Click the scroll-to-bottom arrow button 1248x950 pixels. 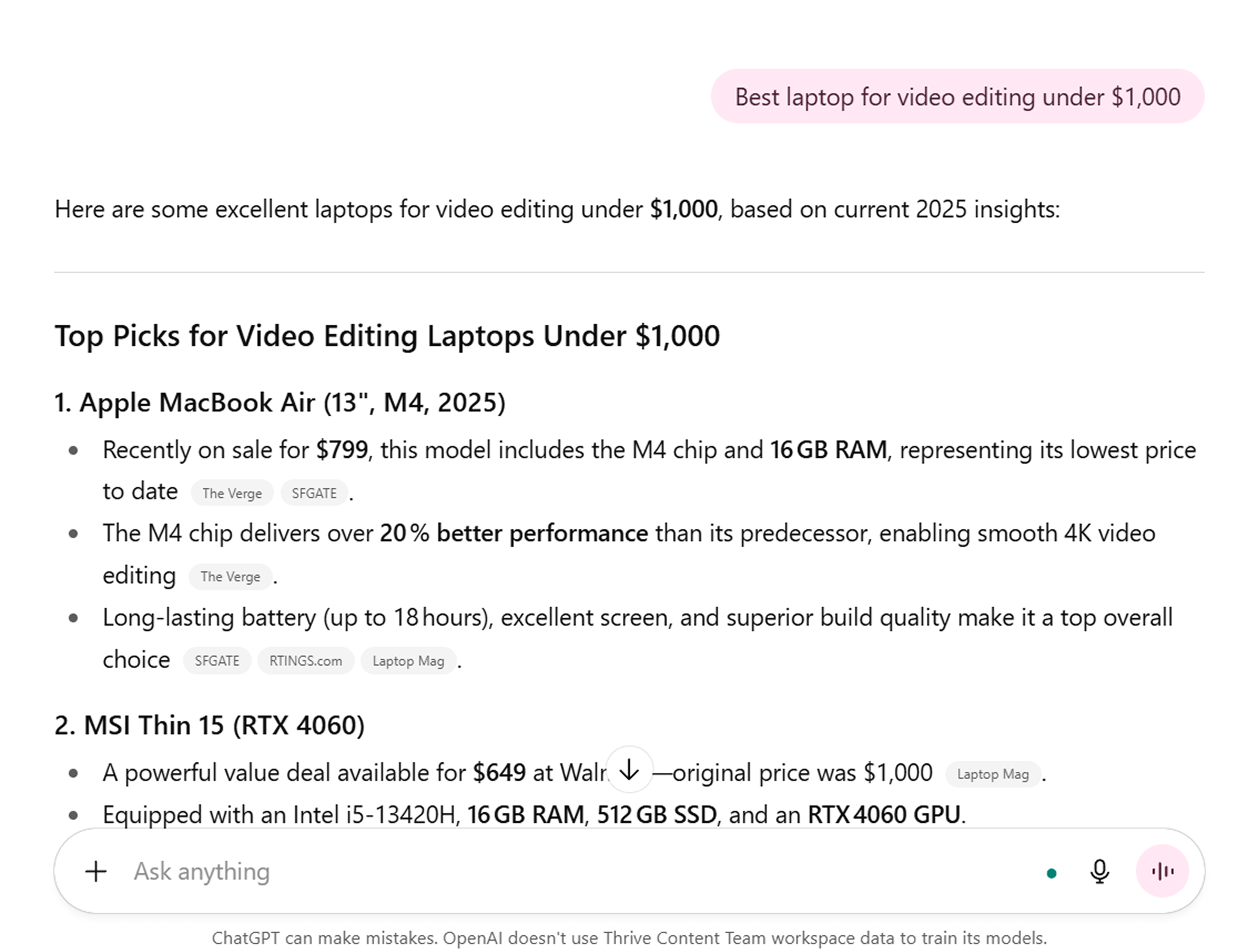click(x=630, y=769)
